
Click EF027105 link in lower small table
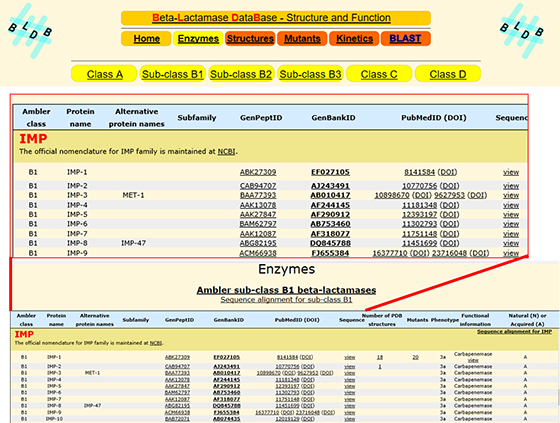coord(226,357)
